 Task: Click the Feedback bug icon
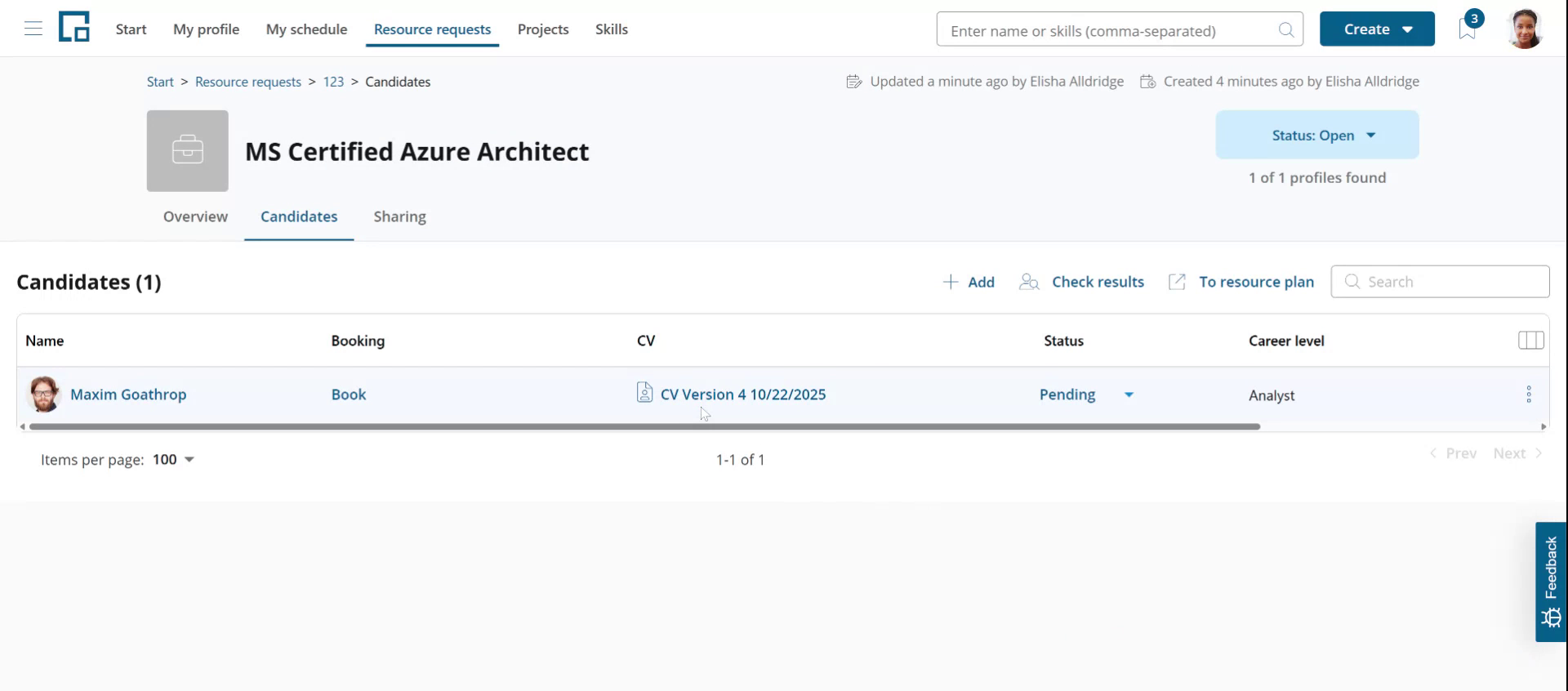point(1551,617)
